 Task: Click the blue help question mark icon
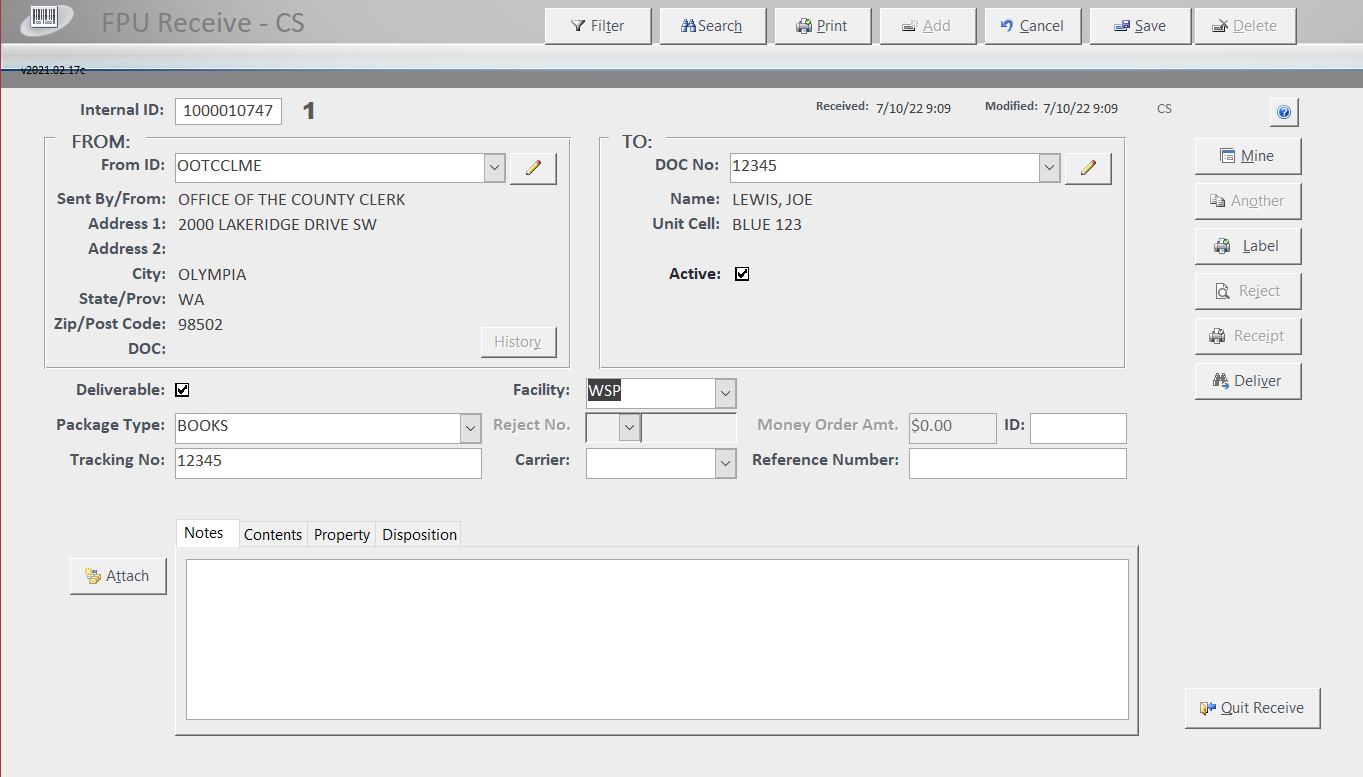pyautogui.click(x=1284, y=113)
